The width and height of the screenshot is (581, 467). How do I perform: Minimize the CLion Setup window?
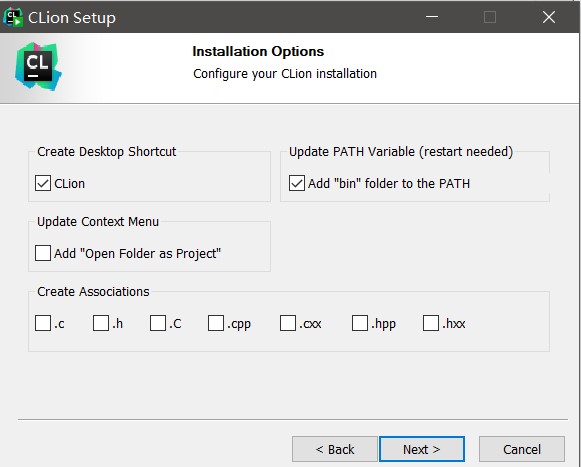pyautogui.click(x=432, y=17)
